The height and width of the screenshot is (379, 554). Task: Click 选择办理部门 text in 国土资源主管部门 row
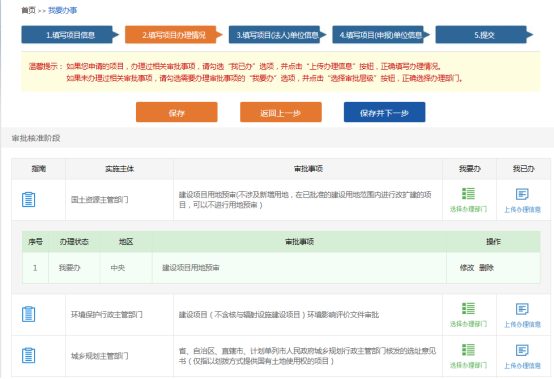(468, 209)
